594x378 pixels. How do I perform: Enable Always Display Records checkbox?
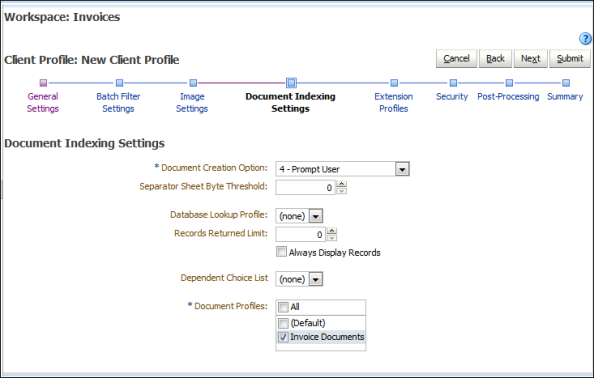pyautogui.click(x=281, y=251)
